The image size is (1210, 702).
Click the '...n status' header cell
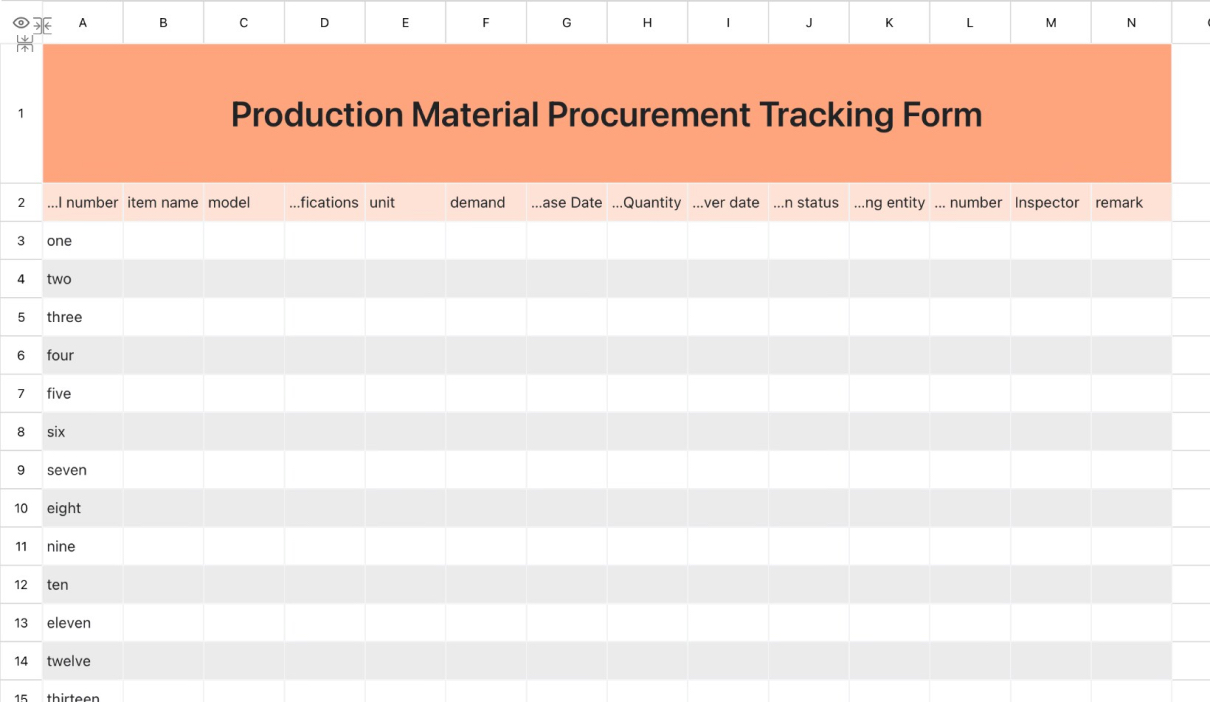click(809, 202)
